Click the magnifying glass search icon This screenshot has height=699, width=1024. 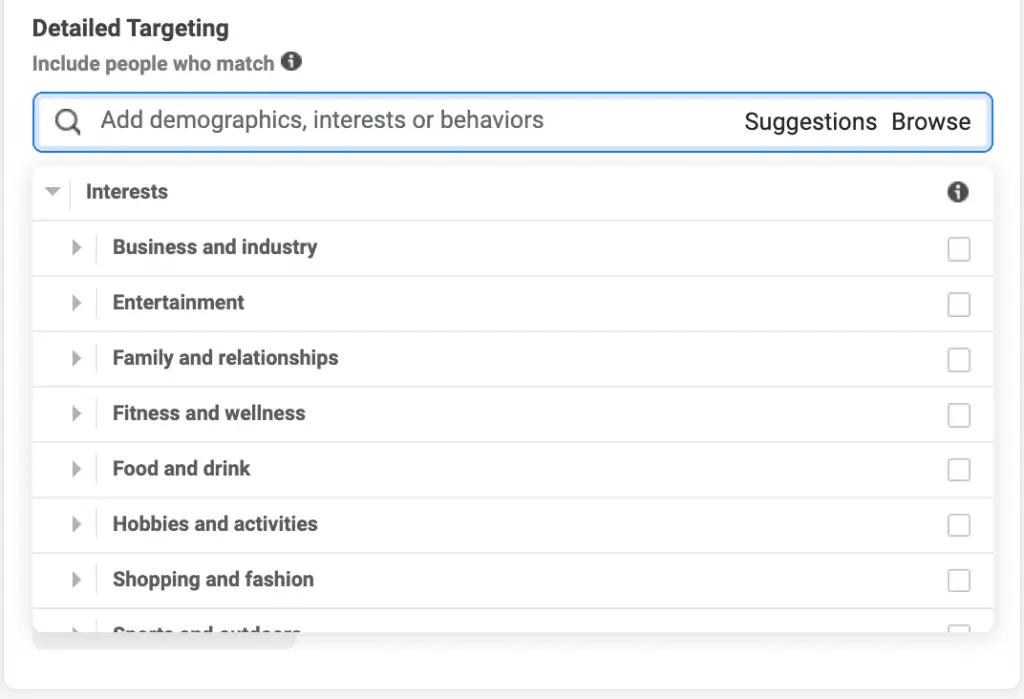pyautogui.click(x=67, y=120)
